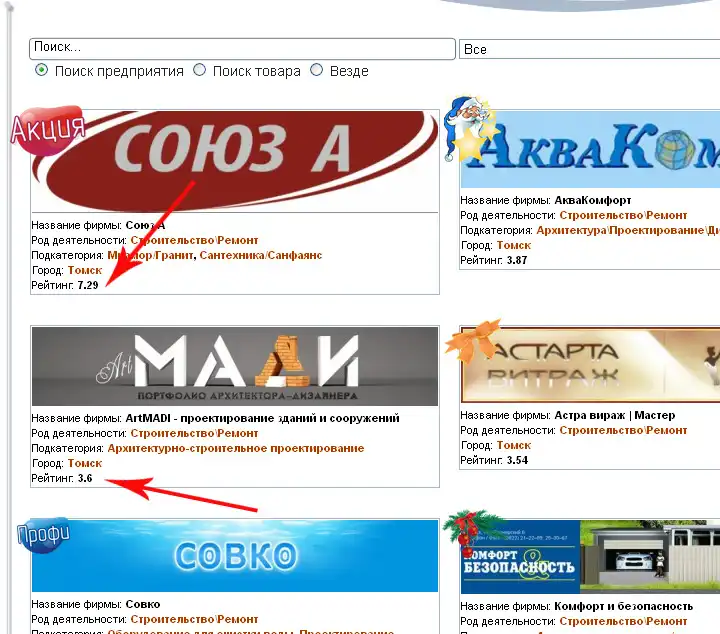Select the Поиск предприятия radio button
720x634 pixels.
42,71
